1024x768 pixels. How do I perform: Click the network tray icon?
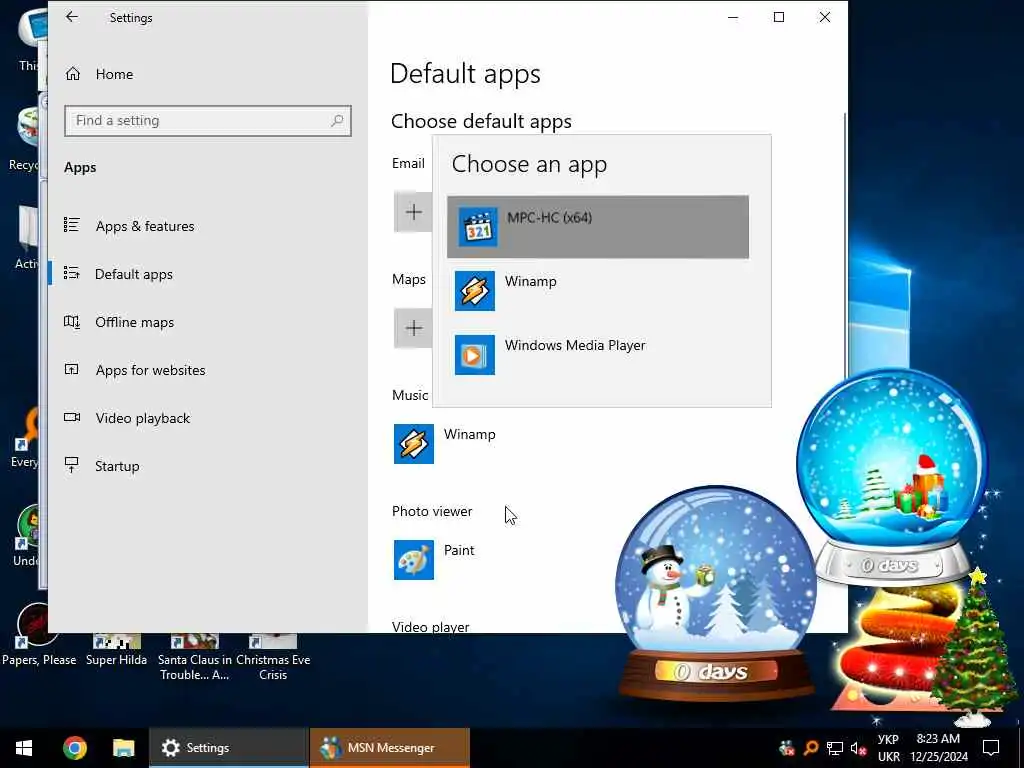click(835, 748)
